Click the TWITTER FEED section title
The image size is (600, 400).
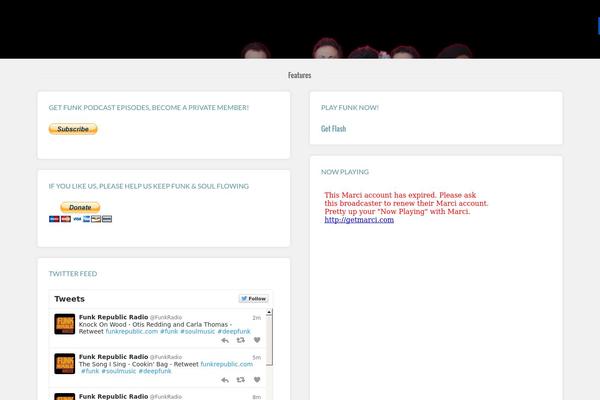click(73, 274)
